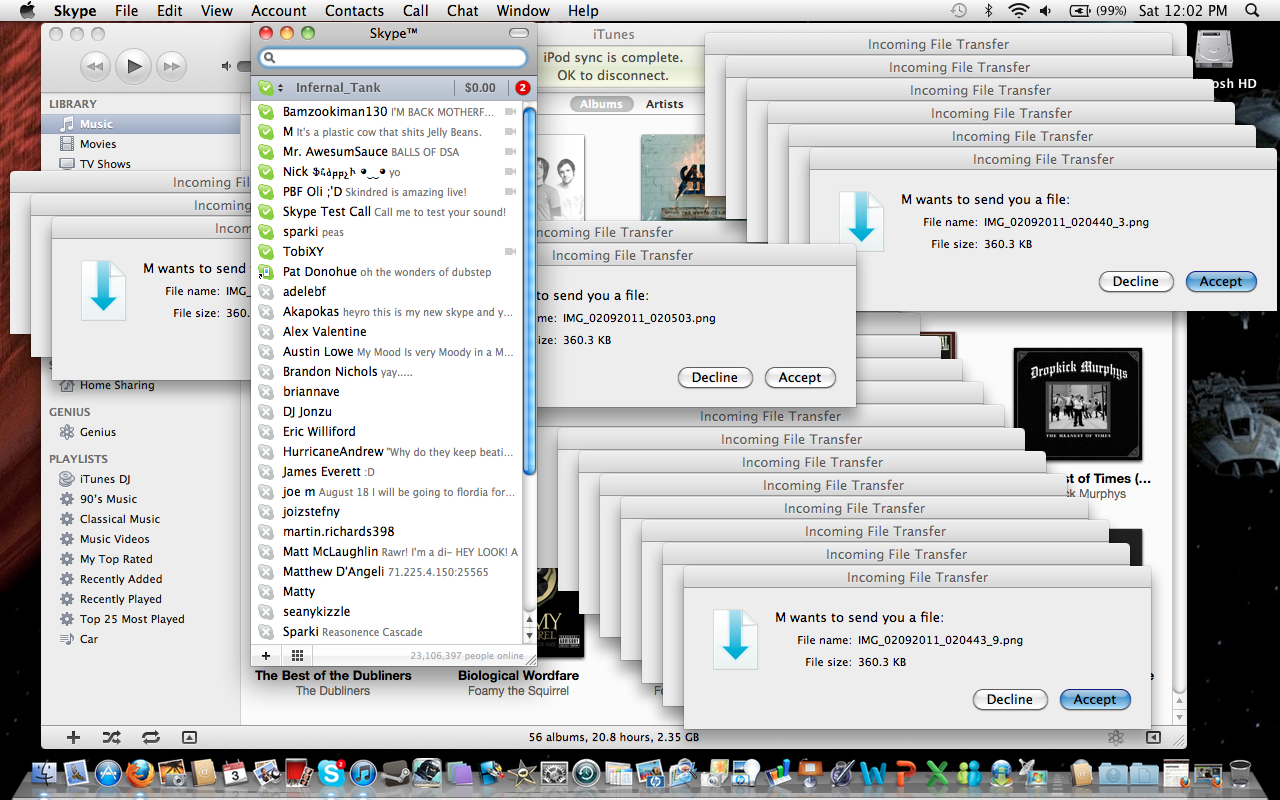Viewport: 1280px width, 800px height.
Task: Open the Car playlist
Action: point(141,639)
